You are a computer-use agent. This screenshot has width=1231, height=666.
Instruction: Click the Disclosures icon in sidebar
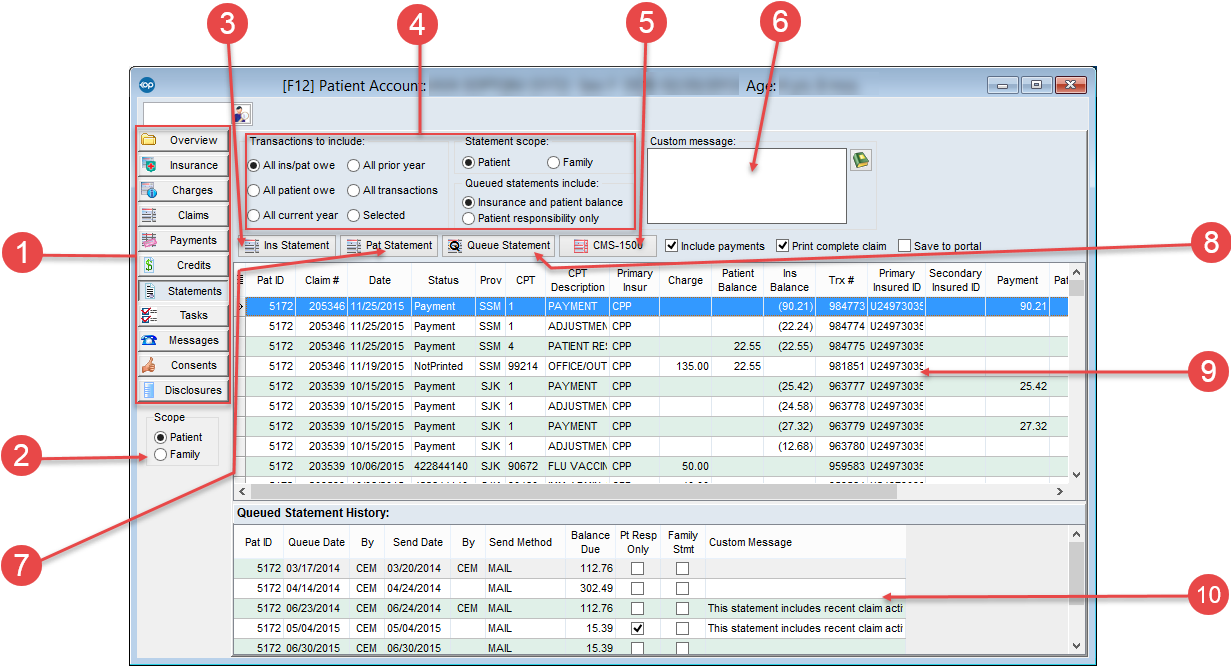150,390
